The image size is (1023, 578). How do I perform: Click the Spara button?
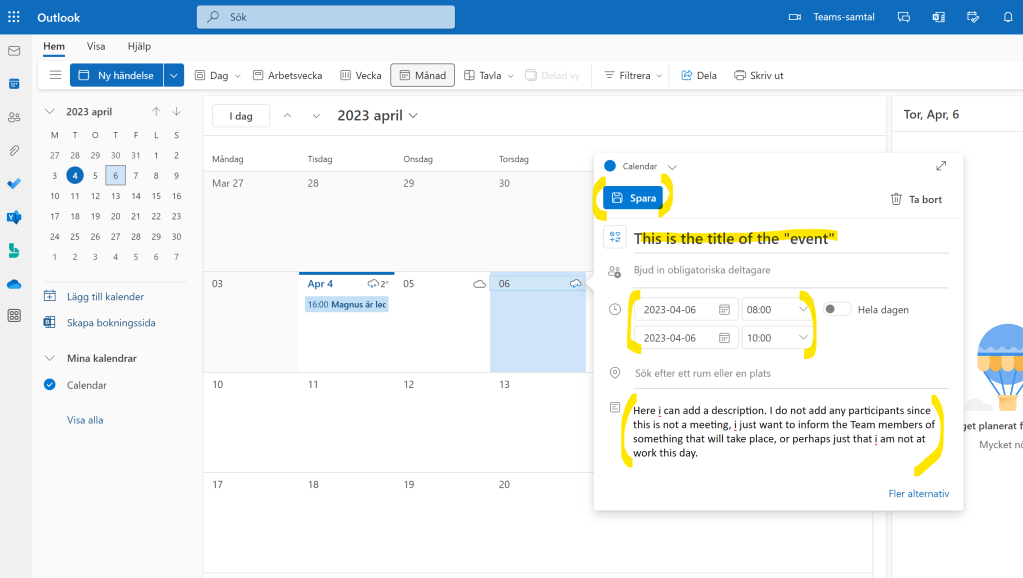[x=633, y=198]
